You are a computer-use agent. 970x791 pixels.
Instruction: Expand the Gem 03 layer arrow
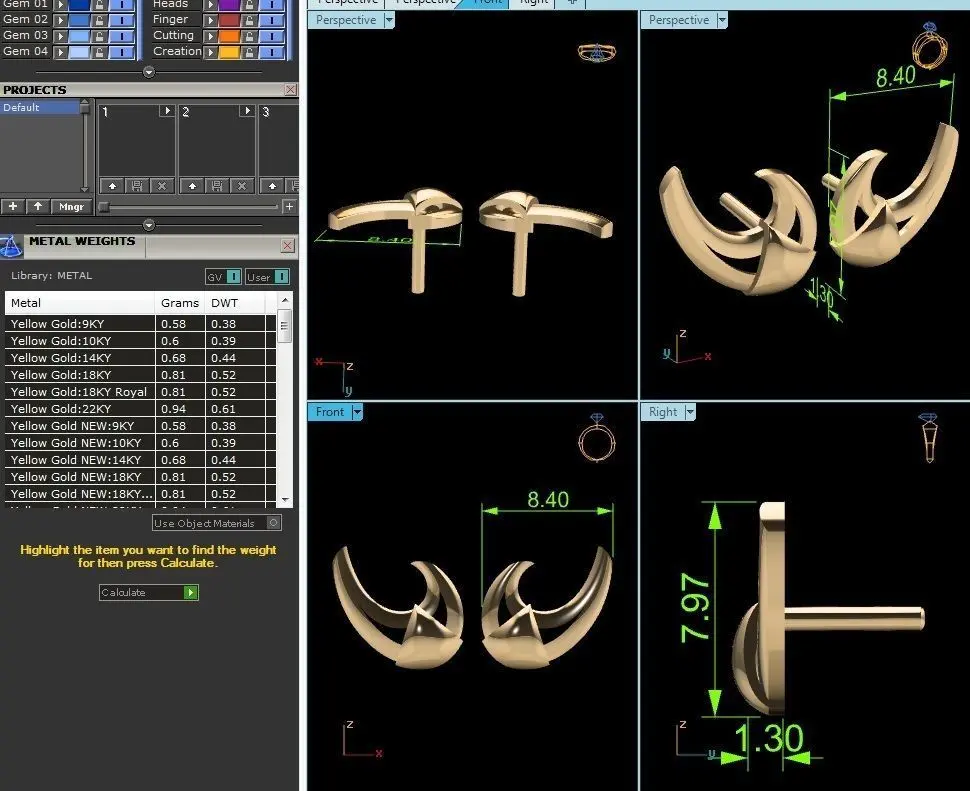tap(61, 36)
